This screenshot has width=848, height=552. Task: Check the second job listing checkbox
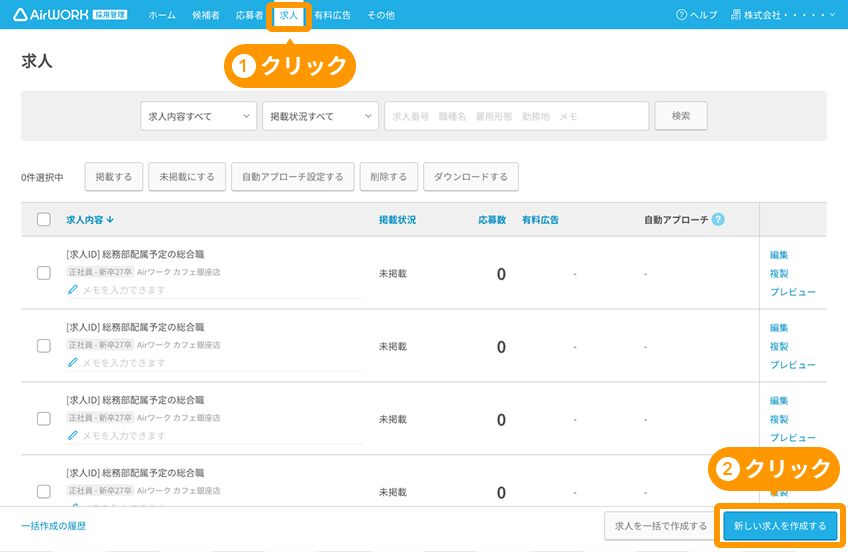point(44,346)
